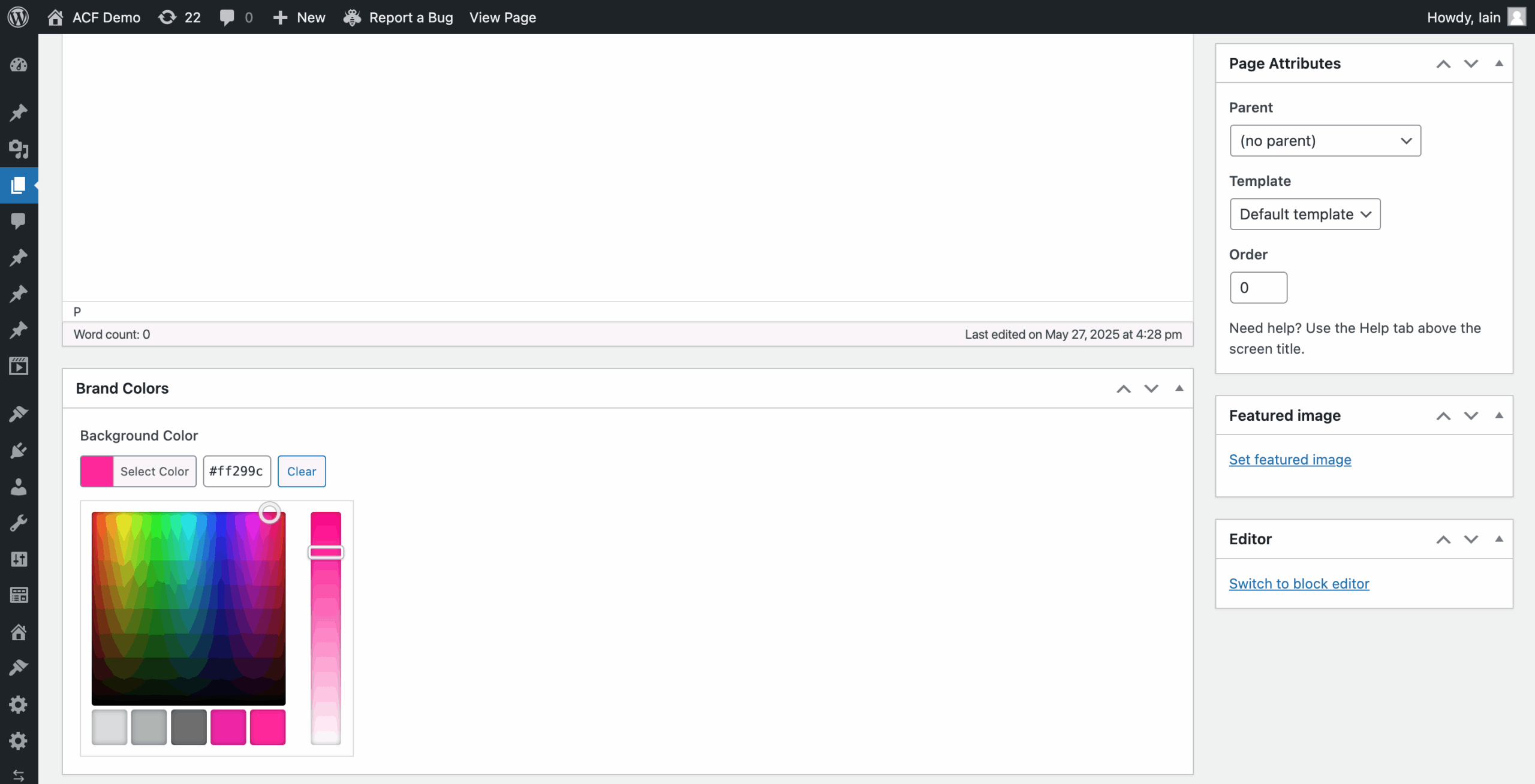This screenshot has height=784, width=1535.
Task: Click View Page in admin bar
Action: (x=502, y=17)
